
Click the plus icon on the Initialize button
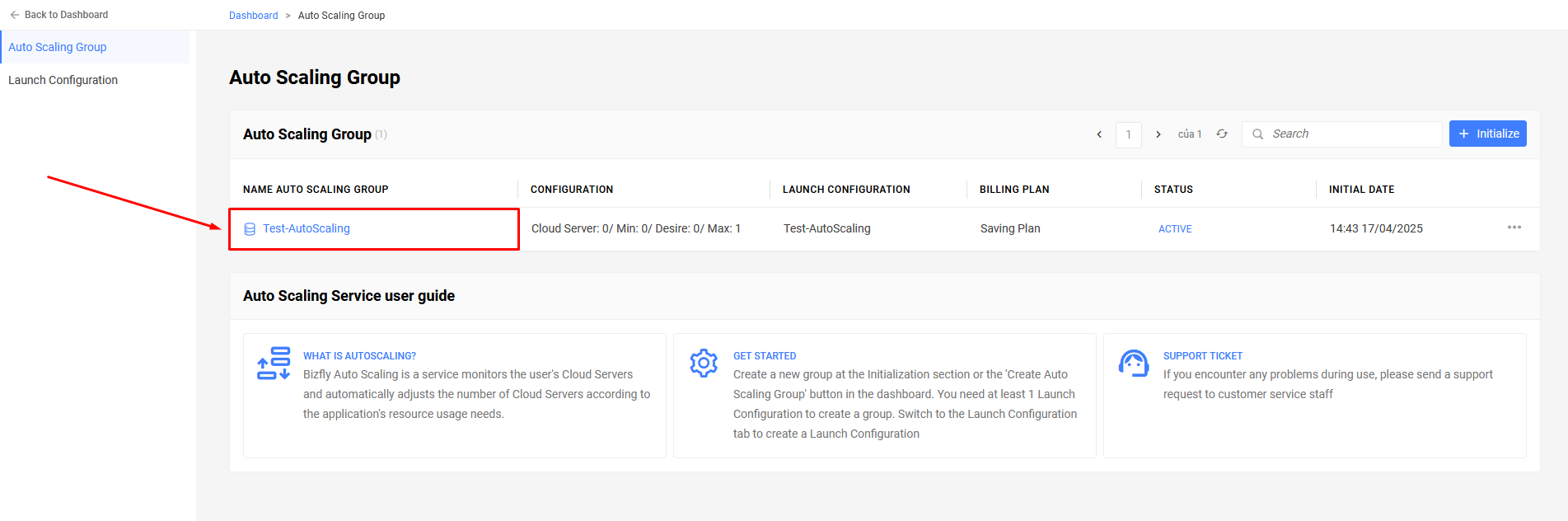click(1464, 134)
